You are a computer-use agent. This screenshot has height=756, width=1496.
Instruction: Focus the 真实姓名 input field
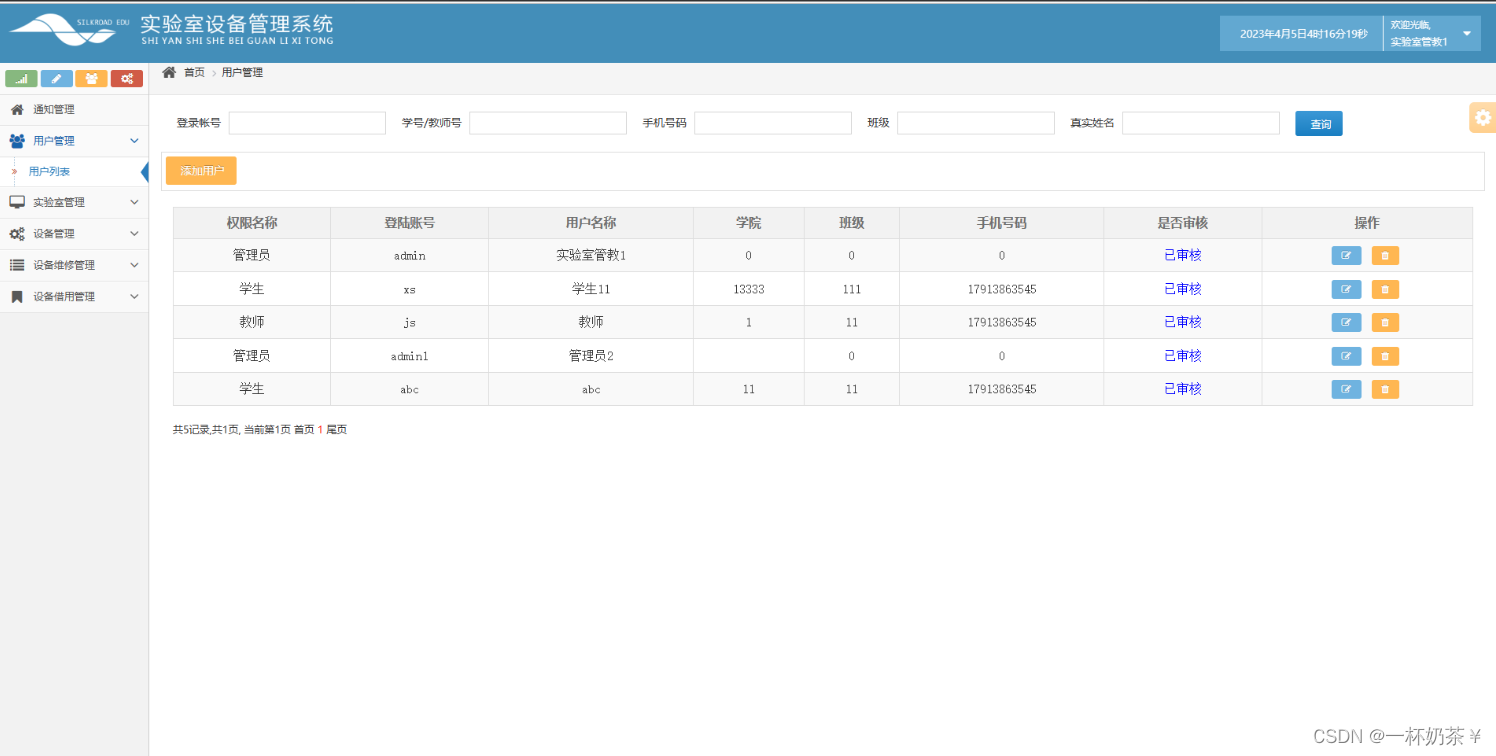coord(1201,123)
